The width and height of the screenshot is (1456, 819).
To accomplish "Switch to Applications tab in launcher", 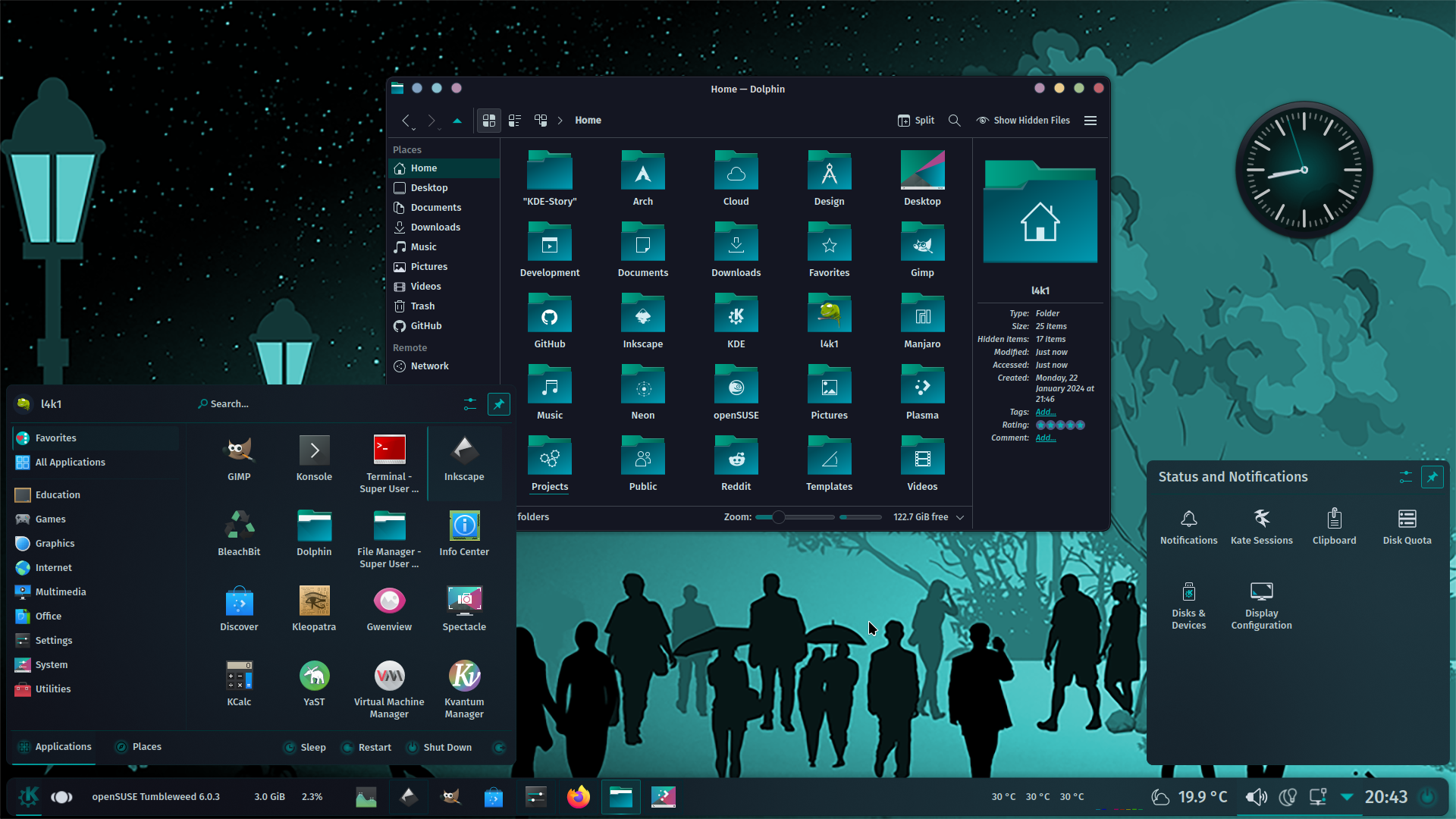I will 55,746.
